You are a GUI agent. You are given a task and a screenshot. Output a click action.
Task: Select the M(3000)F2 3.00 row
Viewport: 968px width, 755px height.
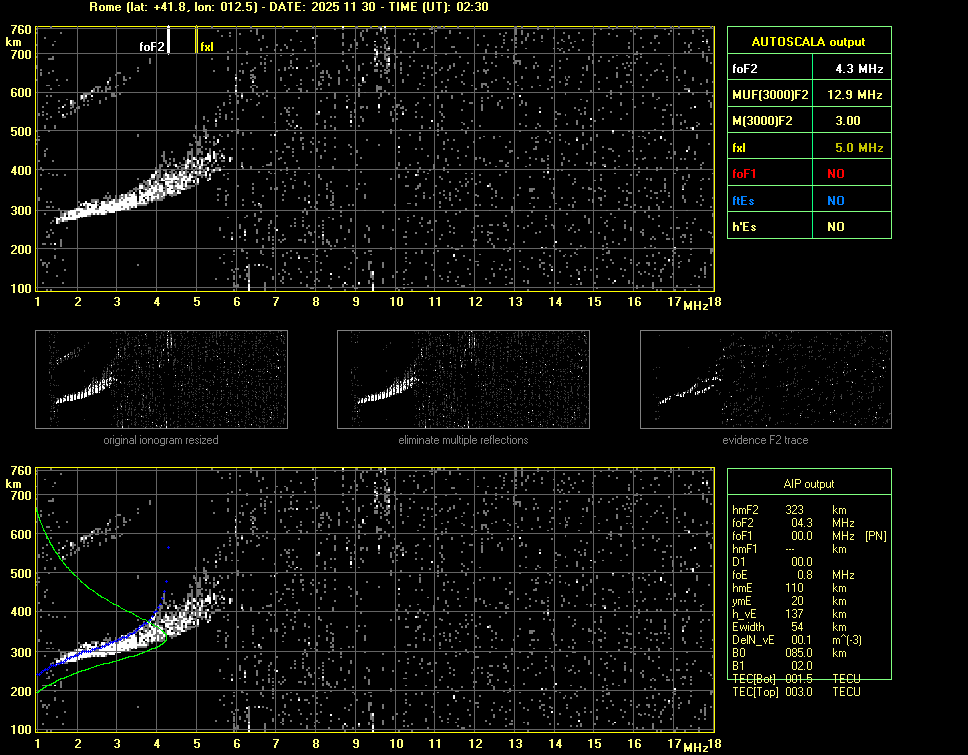(808, 121)
